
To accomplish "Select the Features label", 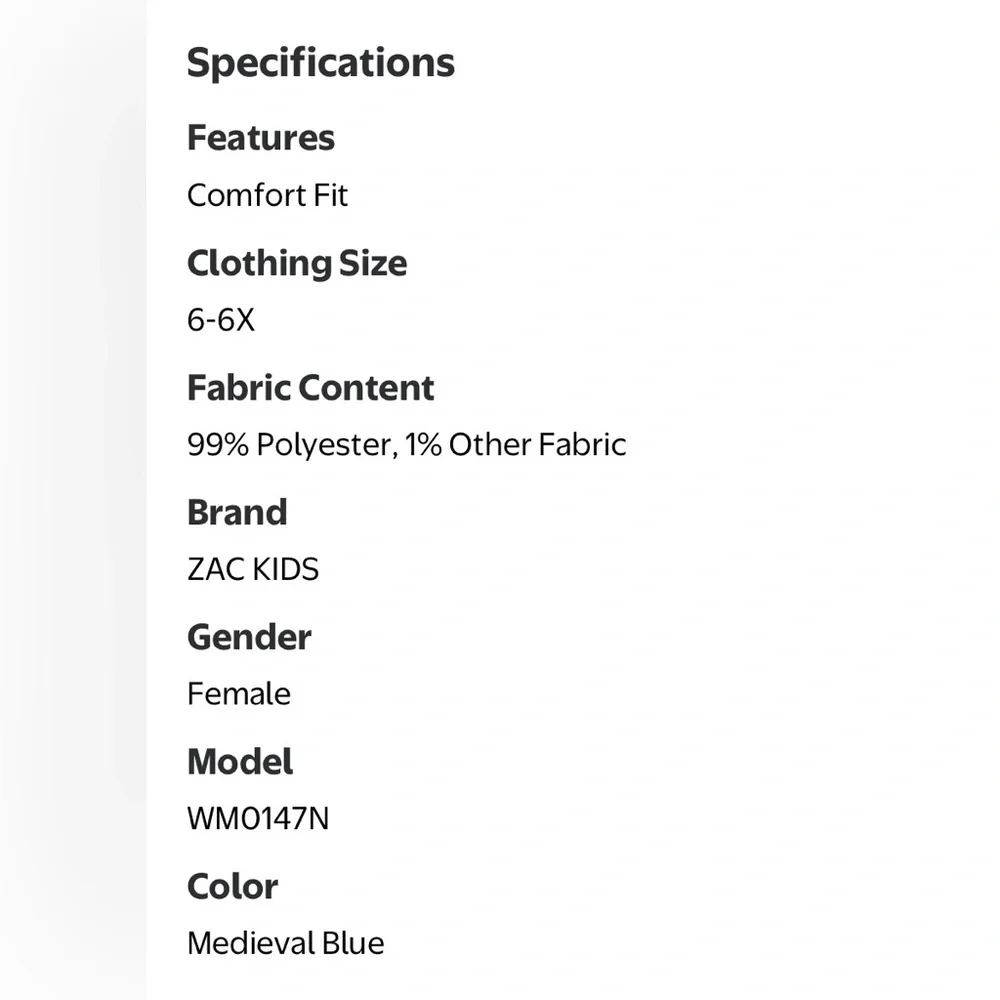I will click(260, 138).
